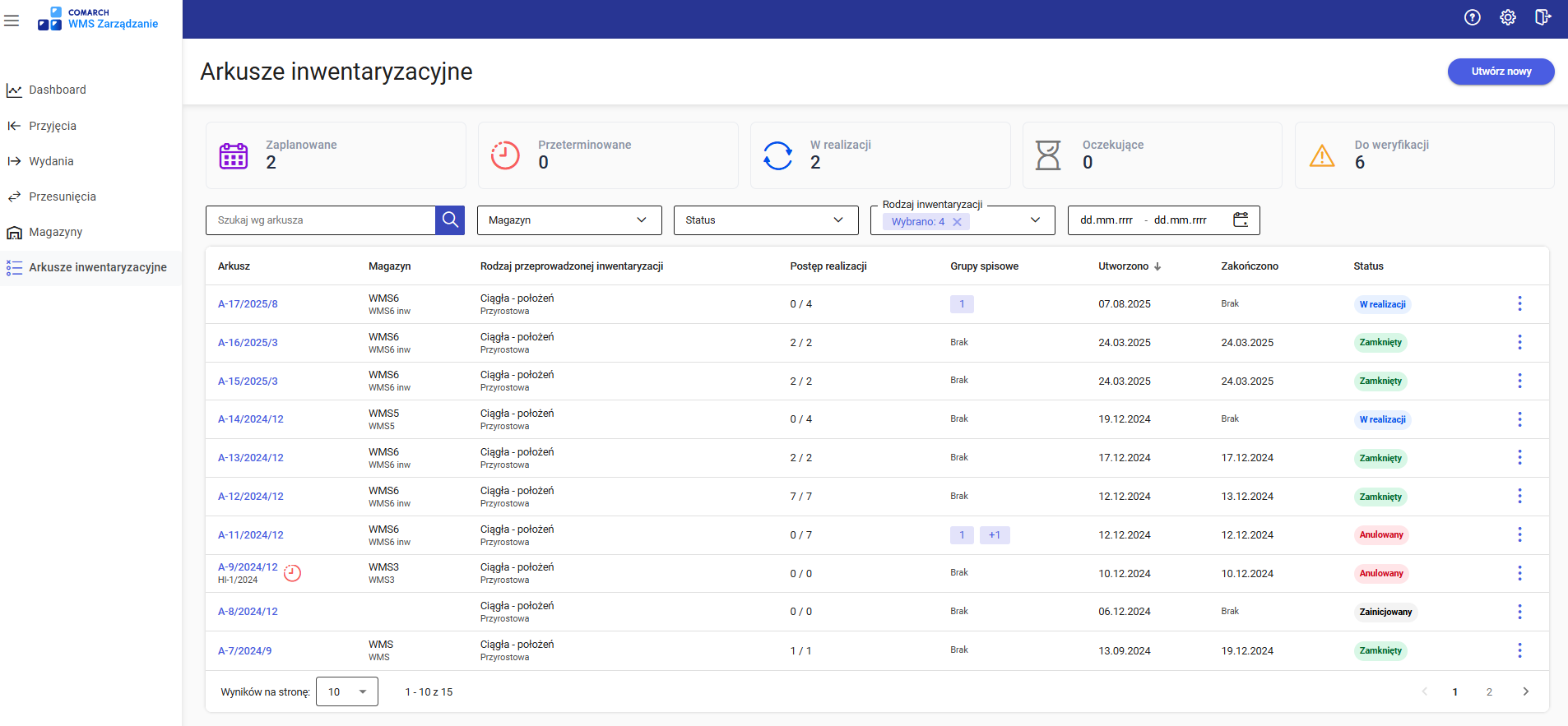Go to next page arrow in pagination
Screen dimensions: 1568x726
tap(1525, 691)
